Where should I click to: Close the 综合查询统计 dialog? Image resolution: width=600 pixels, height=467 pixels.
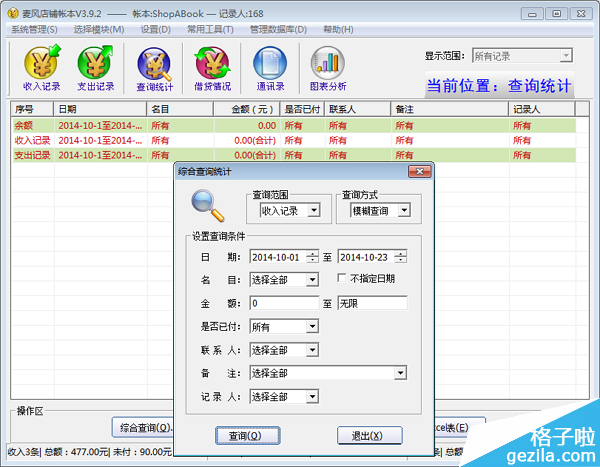click(x=424, y=172)
